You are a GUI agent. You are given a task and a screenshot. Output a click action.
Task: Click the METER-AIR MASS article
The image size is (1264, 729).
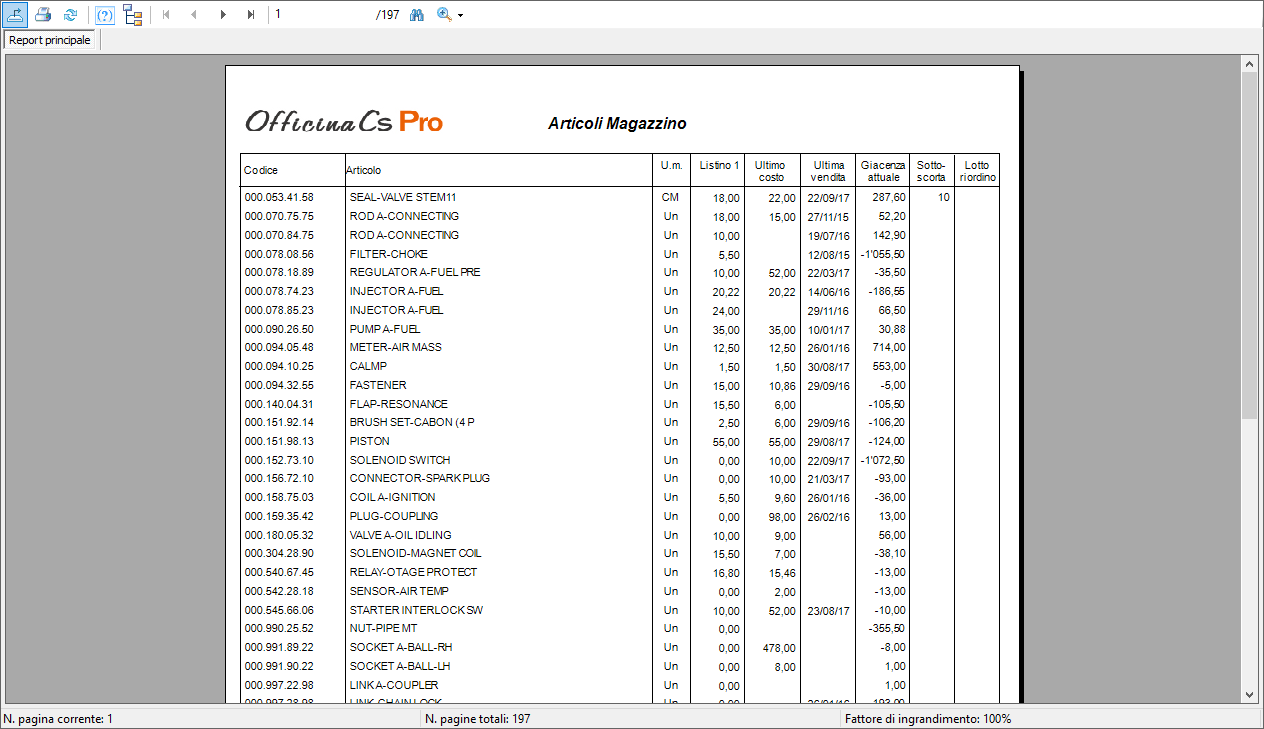[396, 347]
